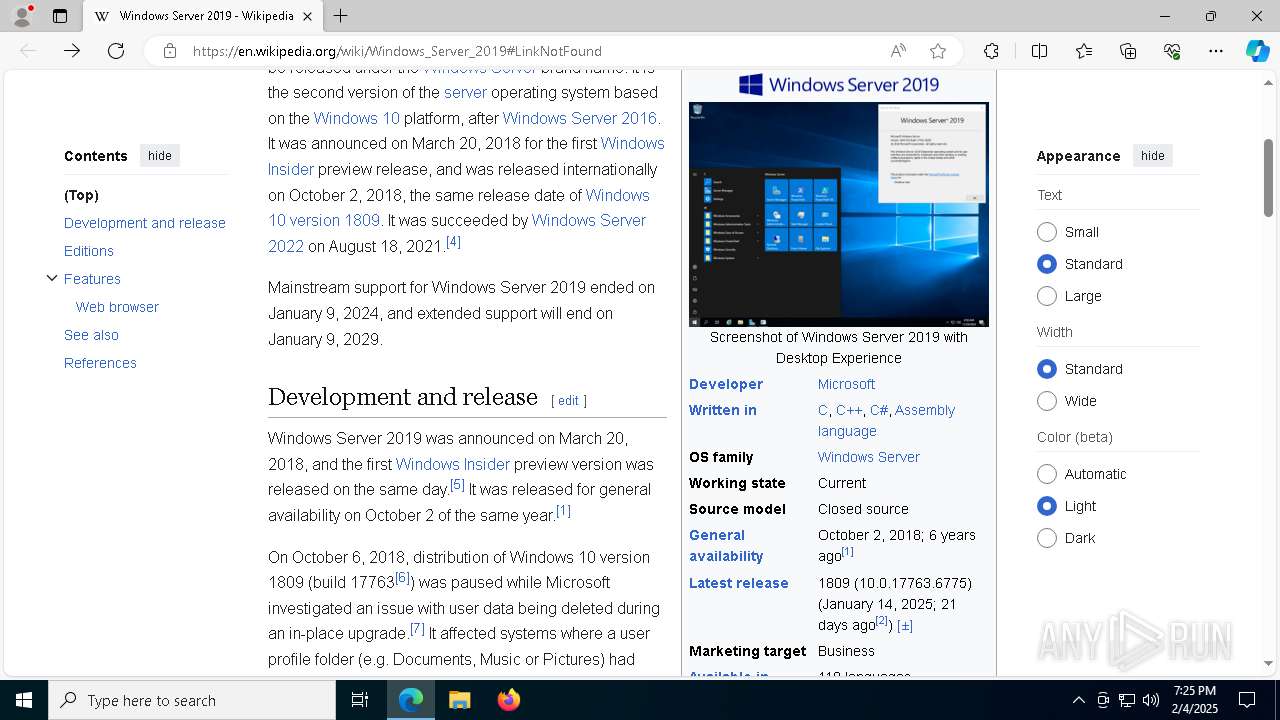Go to Web browser subsection

(117, 307)
